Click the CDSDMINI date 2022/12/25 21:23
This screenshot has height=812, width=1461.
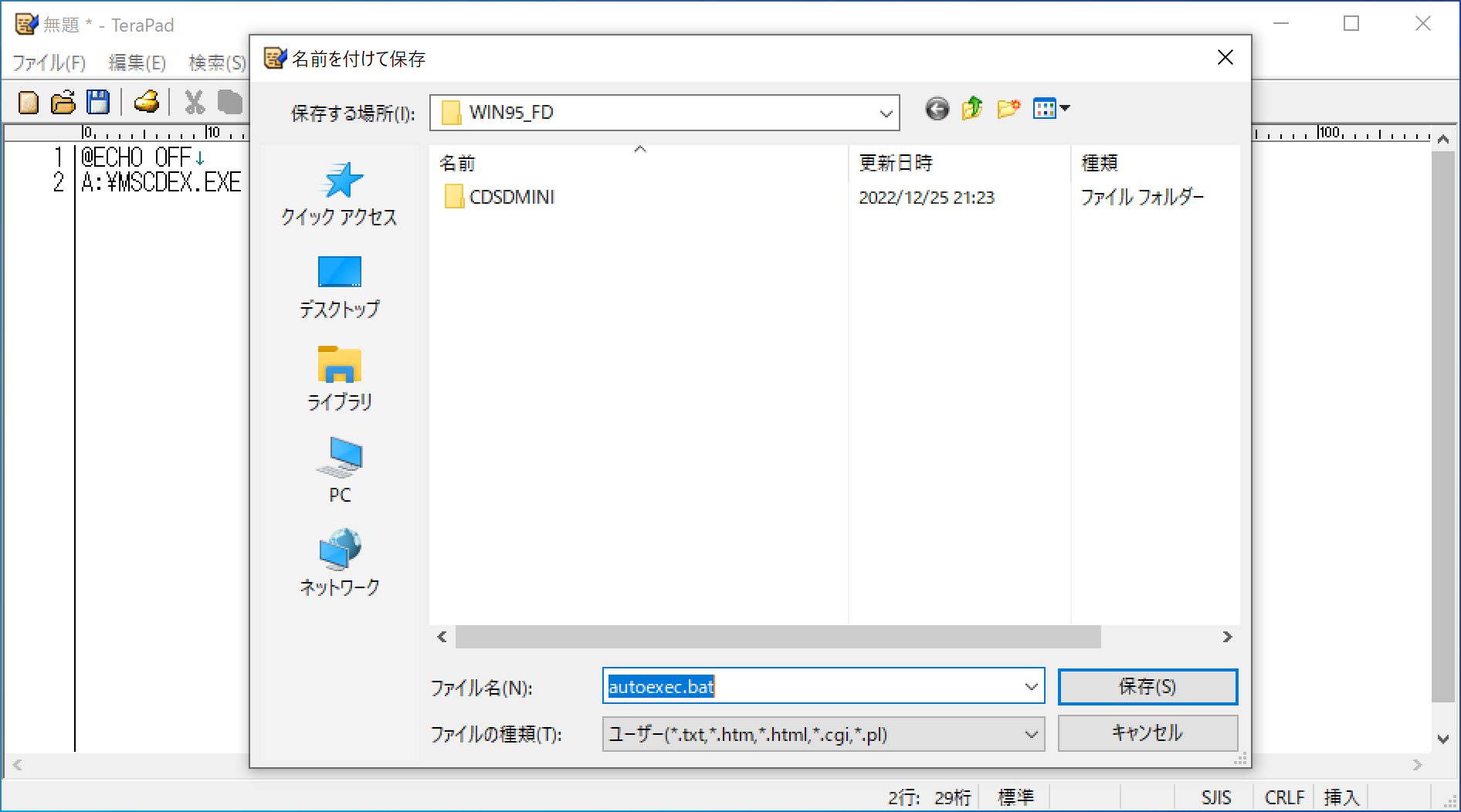[x=927, y=198]
